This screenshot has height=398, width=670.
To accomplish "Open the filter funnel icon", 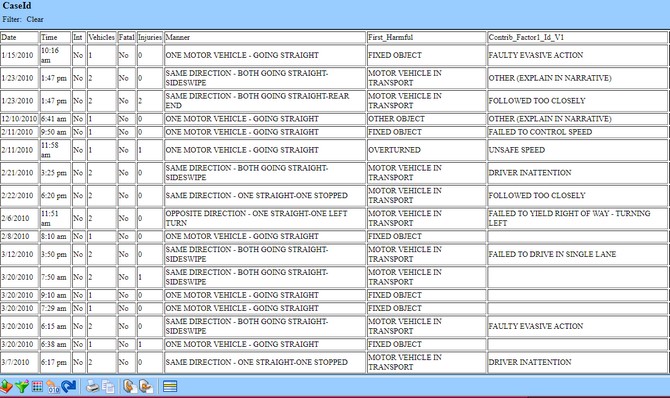I will pos(22,386).
